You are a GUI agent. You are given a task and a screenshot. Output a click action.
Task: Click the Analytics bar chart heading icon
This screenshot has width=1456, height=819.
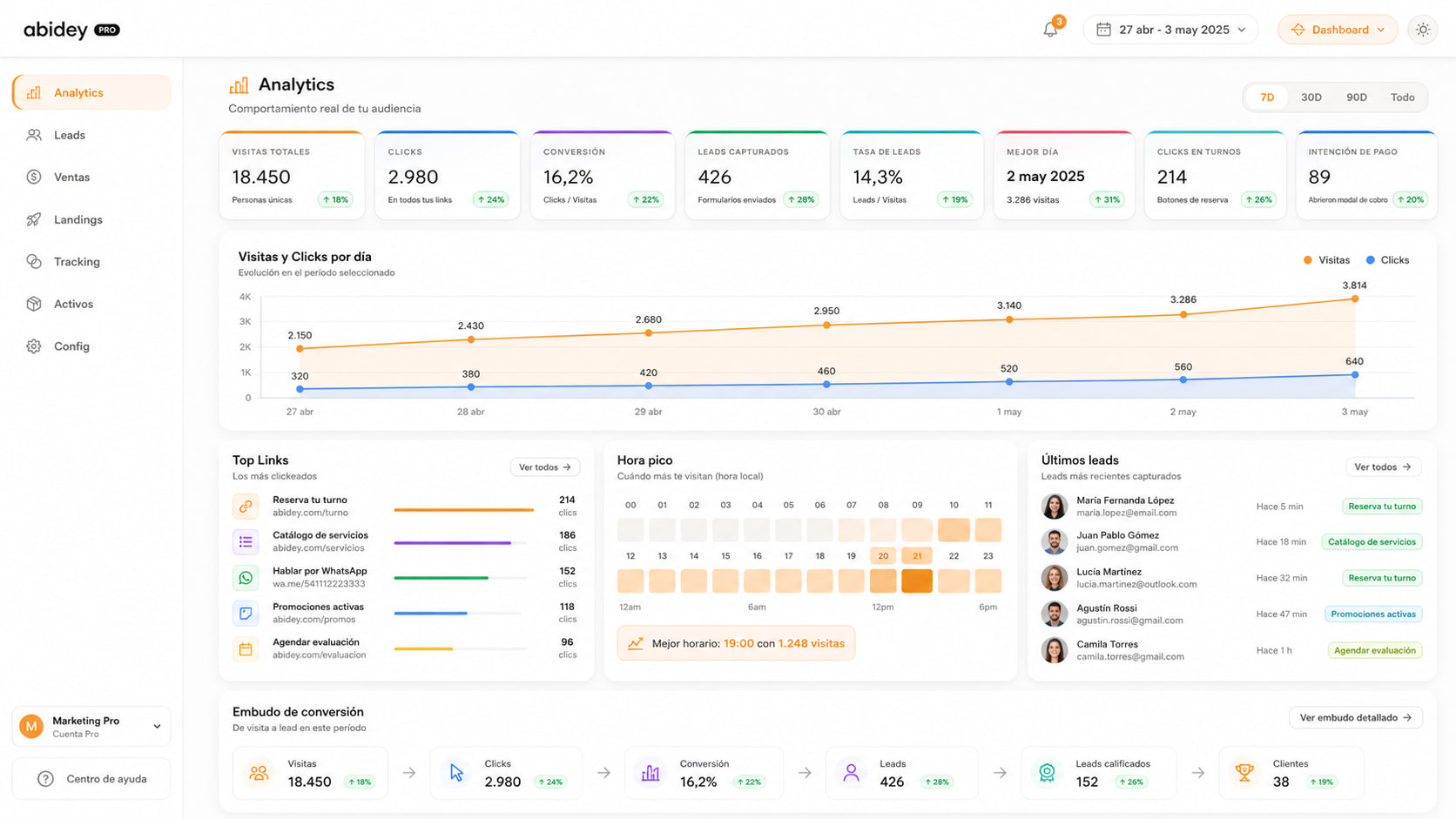coord(239,85)
